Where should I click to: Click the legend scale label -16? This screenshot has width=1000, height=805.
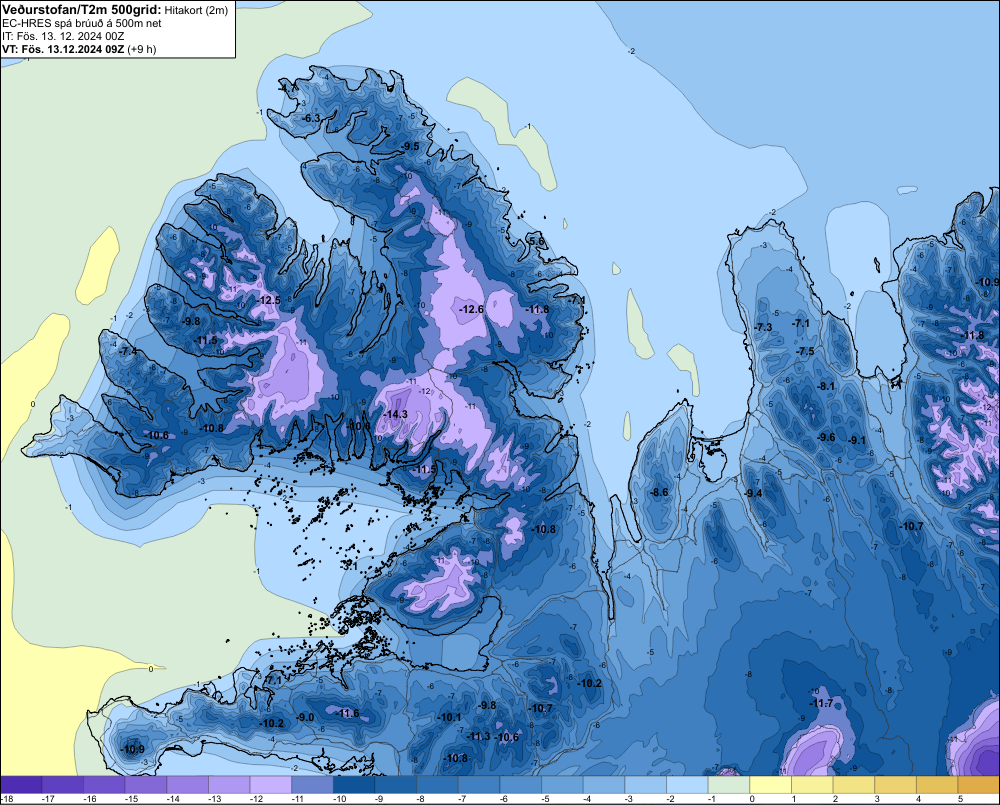(x=90, y=799)
